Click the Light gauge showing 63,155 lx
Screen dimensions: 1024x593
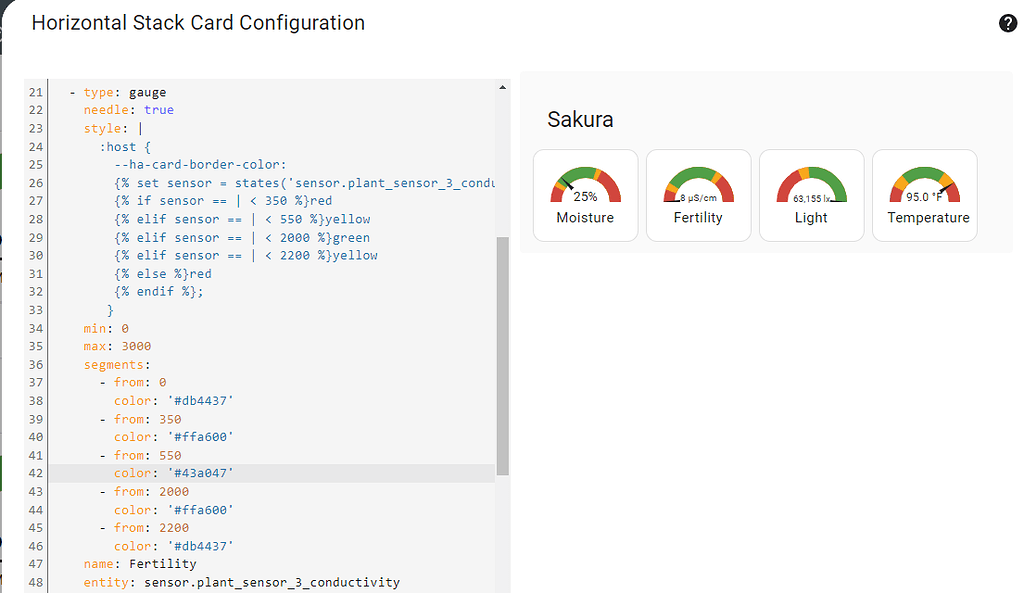click(811, 195)
